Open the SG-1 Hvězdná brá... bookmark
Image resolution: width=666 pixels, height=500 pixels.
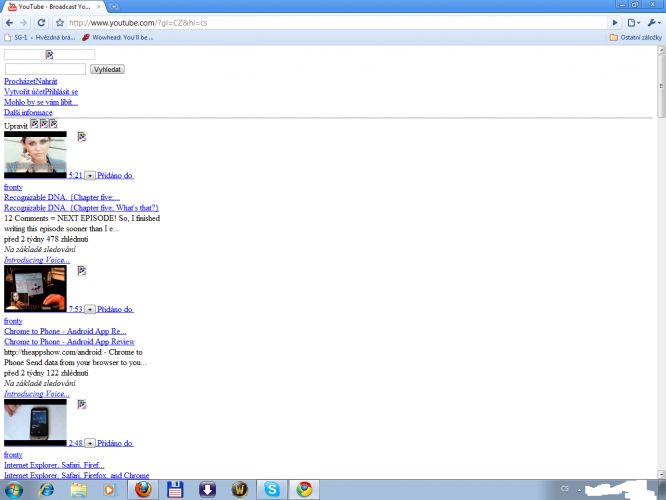pos(40,37)
